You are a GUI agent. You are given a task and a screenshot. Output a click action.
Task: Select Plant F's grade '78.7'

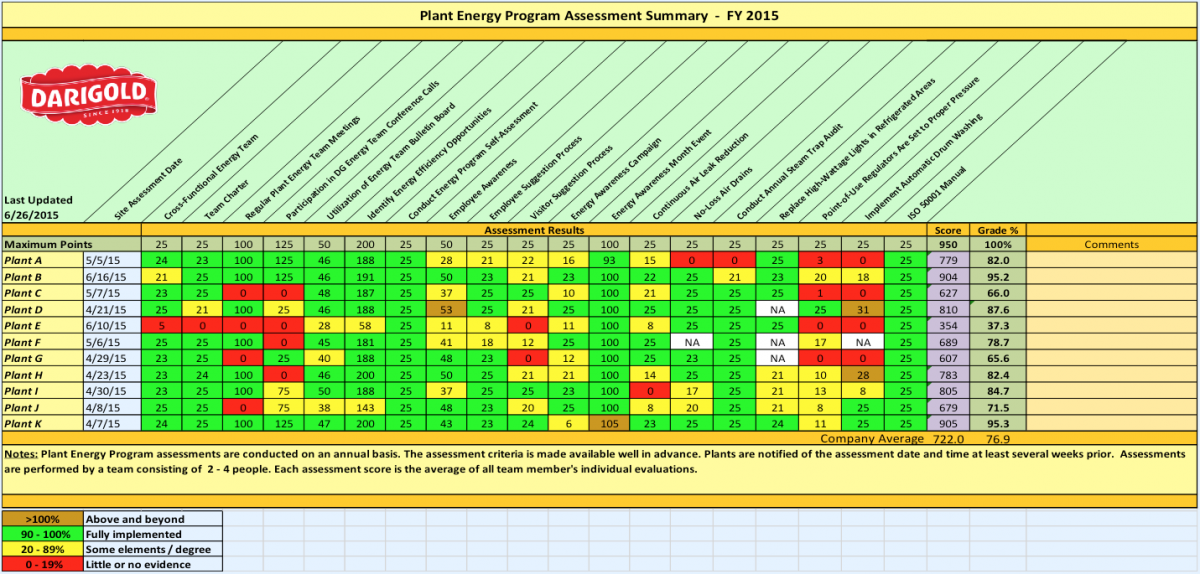(x=995, y=341)
